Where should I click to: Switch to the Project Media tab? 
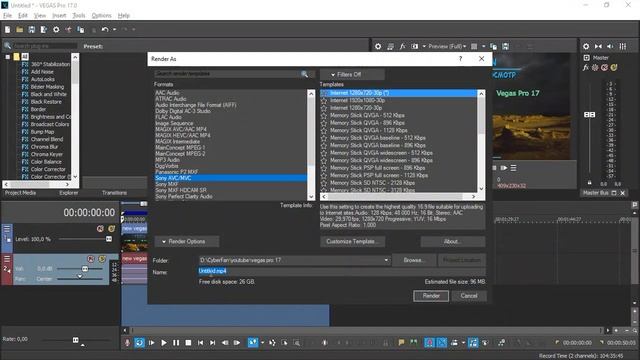click(20, 193)
